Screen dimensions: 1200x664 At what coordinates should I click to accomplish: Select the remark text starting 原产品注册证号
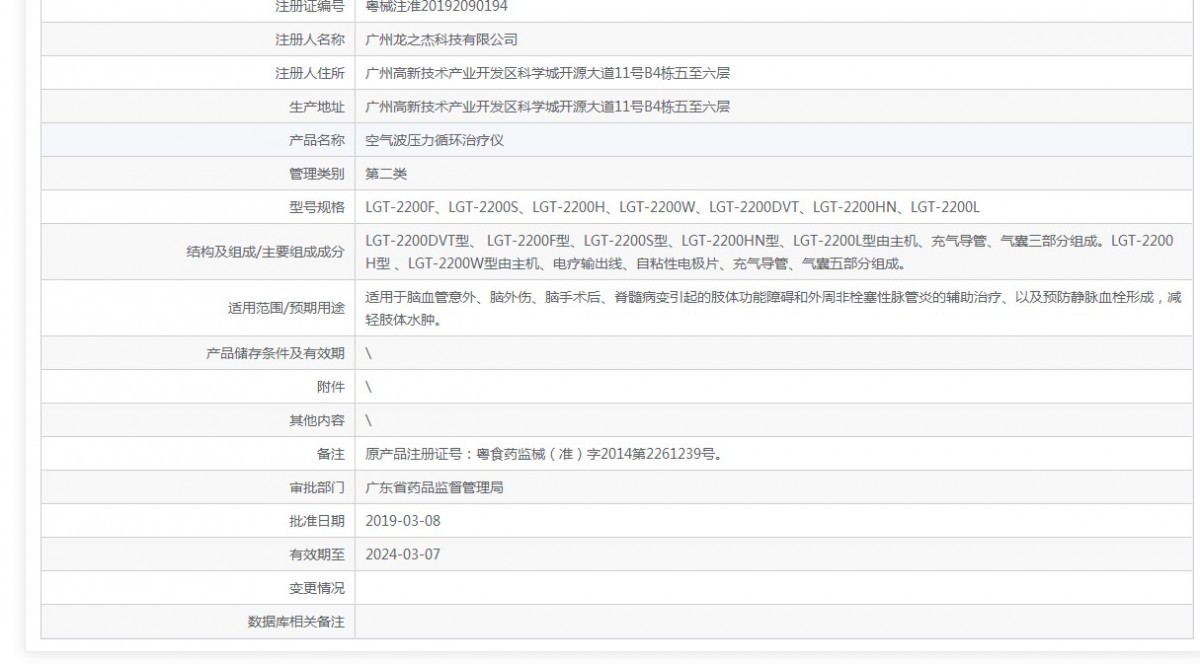point(543,454)
